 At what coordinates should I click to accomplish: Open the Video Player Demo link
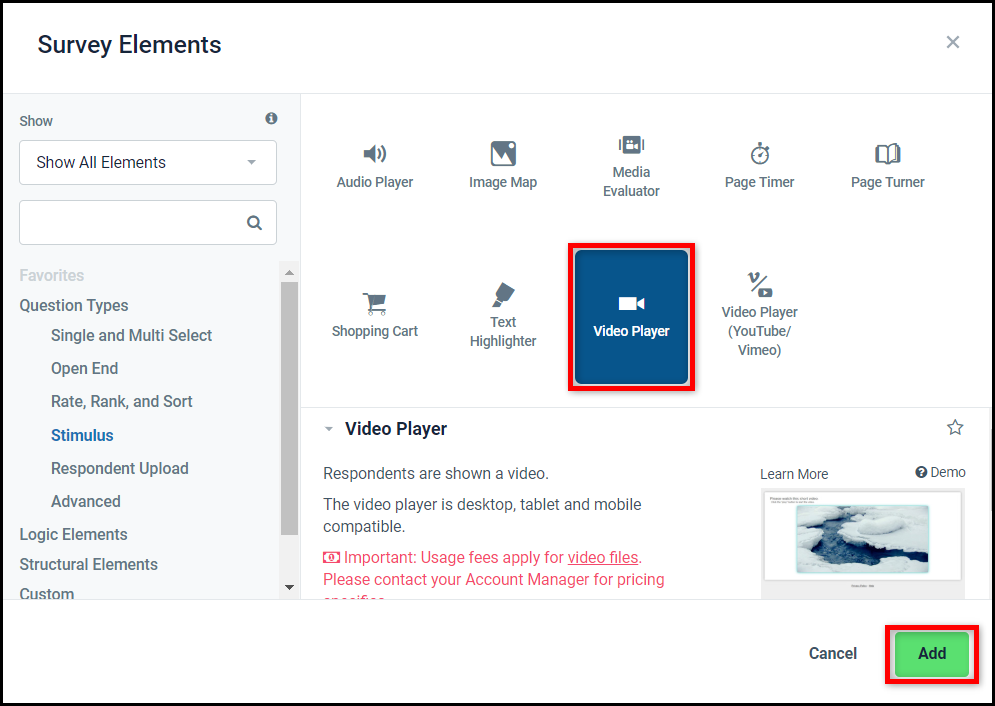pyautogui.click(x=940, y=472)
